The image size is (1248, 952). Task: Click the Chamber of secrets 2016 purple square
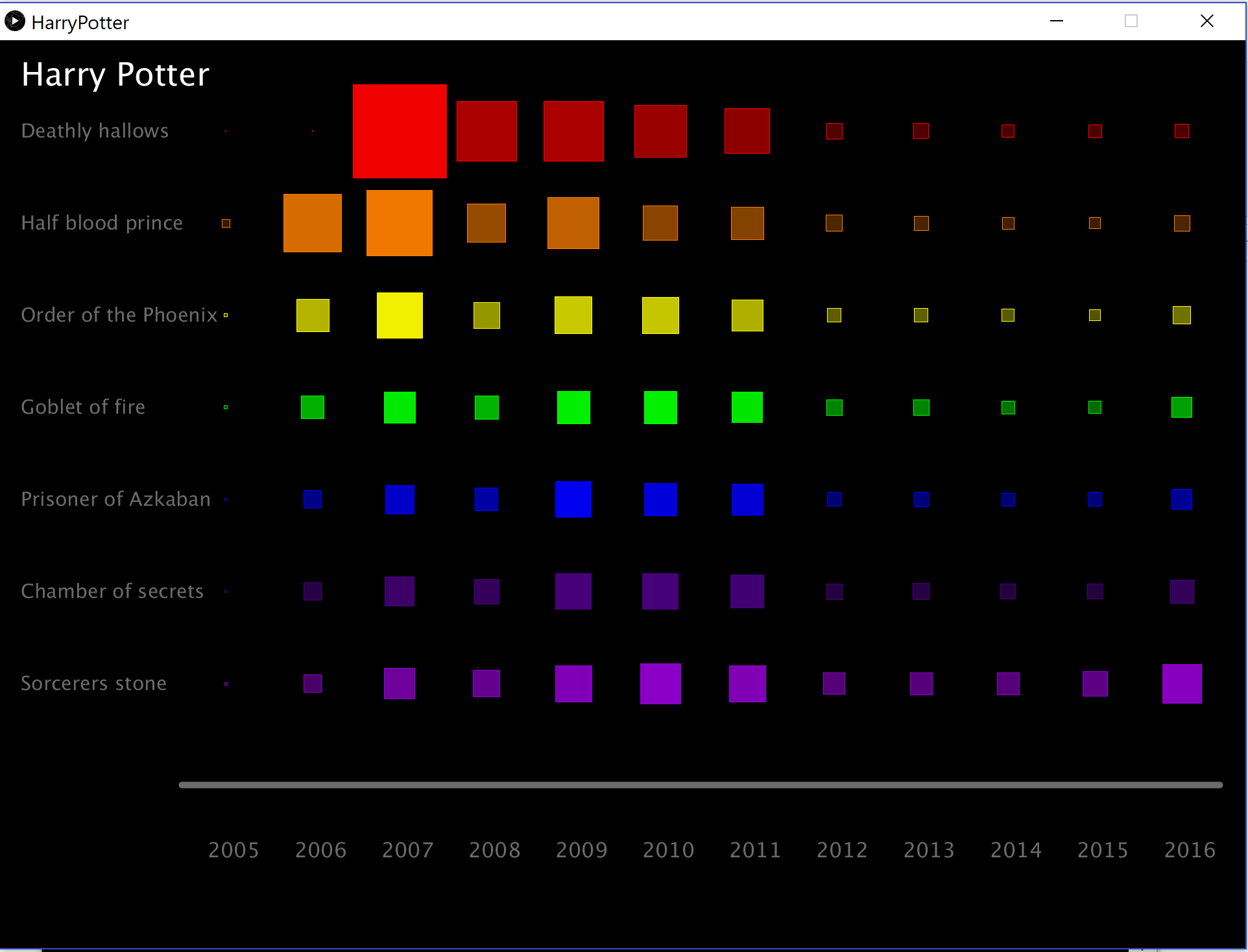point(1182,591)
